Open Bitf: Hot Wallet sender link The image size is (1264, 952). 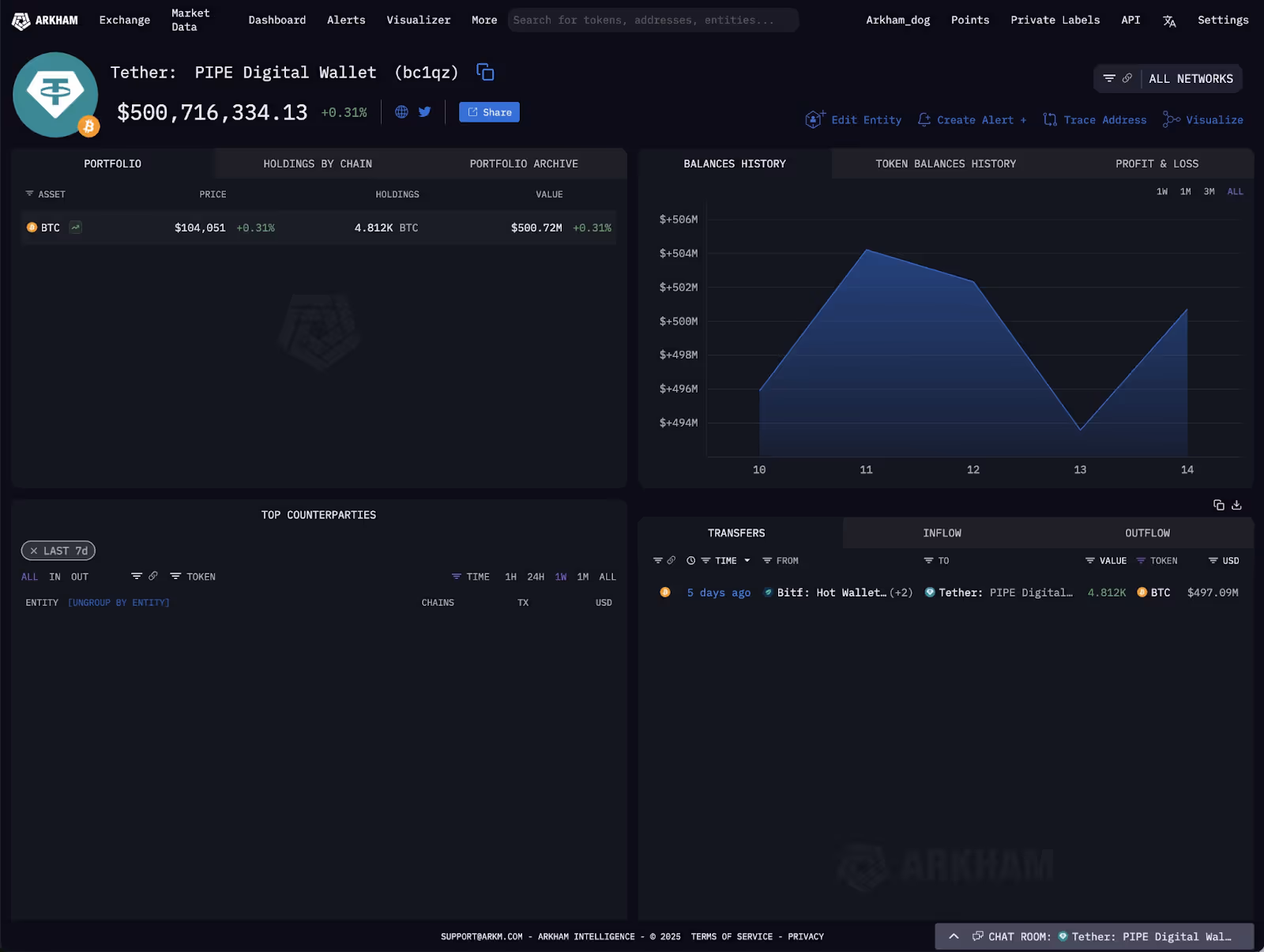832,593
